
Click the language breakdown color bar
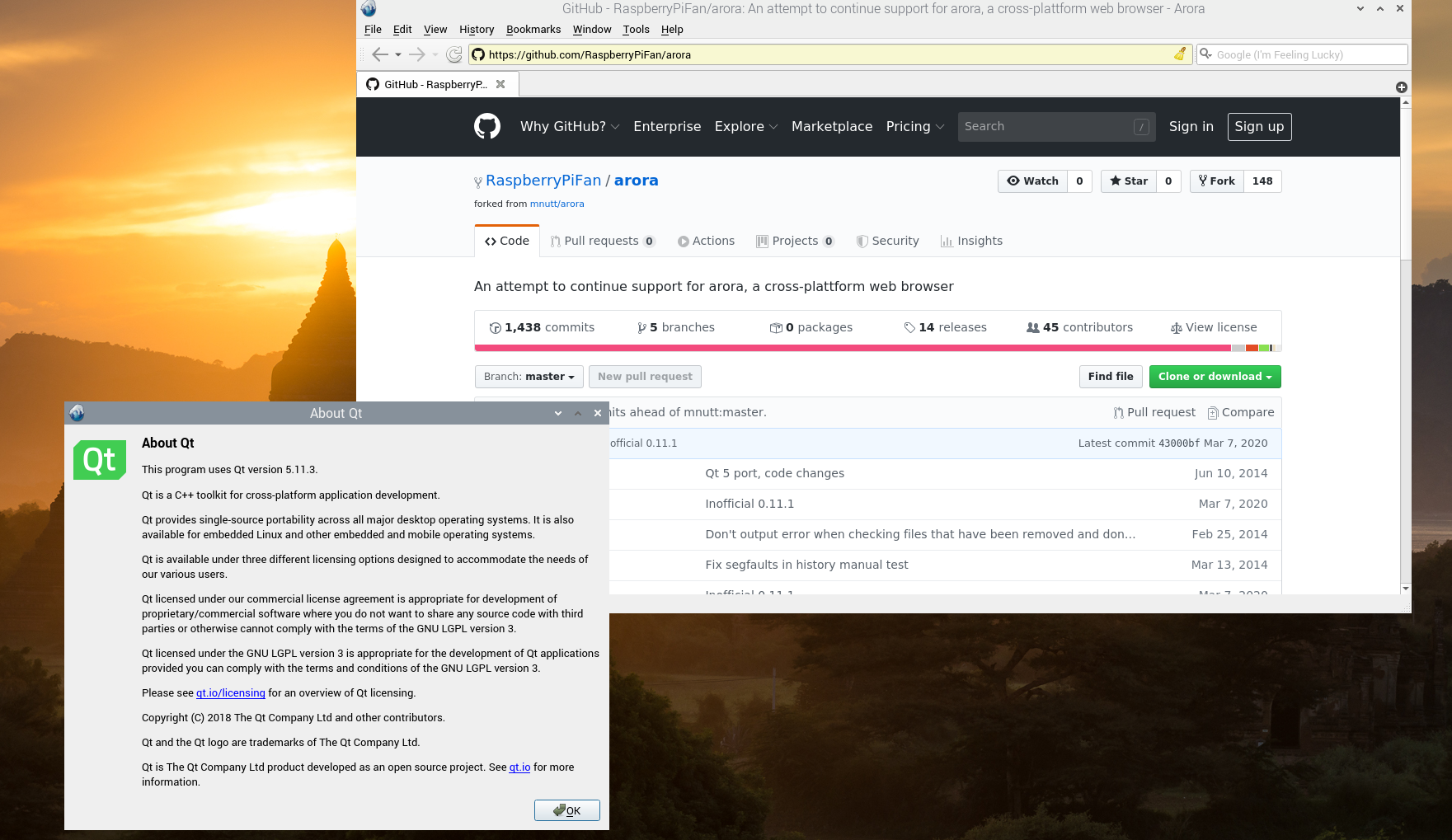(878, 348)
